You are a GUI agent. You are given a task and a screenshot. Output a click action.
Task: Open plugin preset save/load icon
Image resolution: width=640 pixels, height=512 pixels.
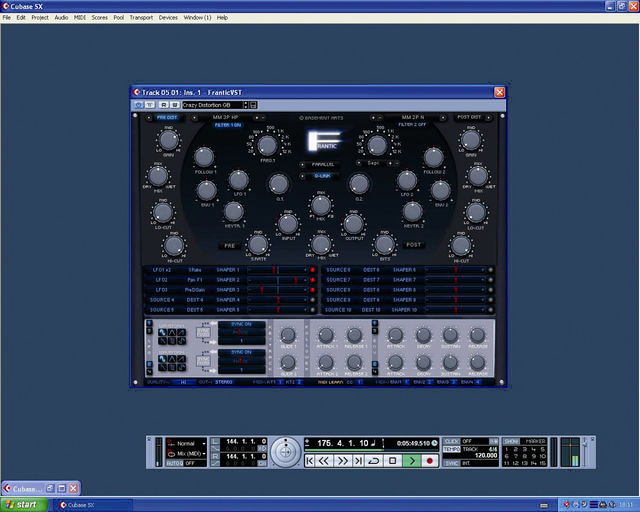[253, 105]
